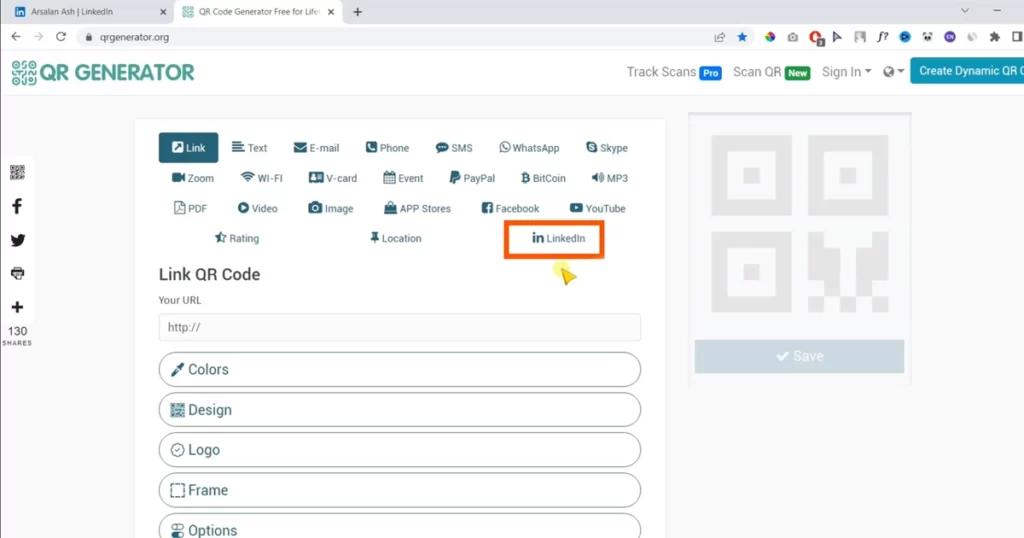Expand the Design section
The height and width of the screenshot is (538, 1024).
point(400,410)
